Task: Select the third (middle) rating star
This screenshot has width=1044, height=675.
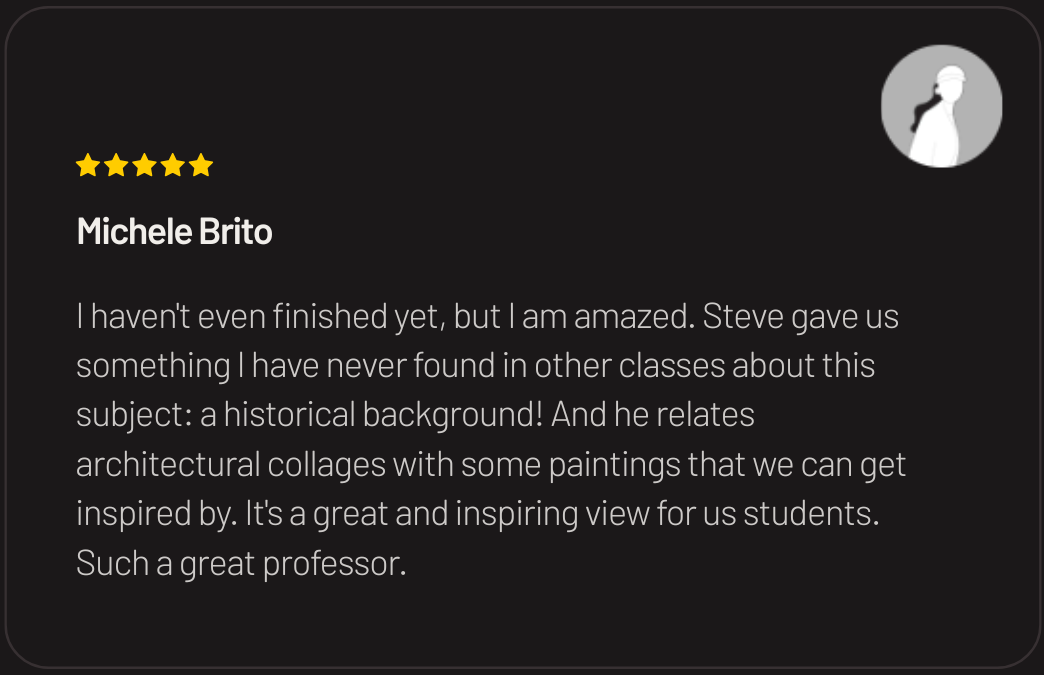Action: coord(144,165)
